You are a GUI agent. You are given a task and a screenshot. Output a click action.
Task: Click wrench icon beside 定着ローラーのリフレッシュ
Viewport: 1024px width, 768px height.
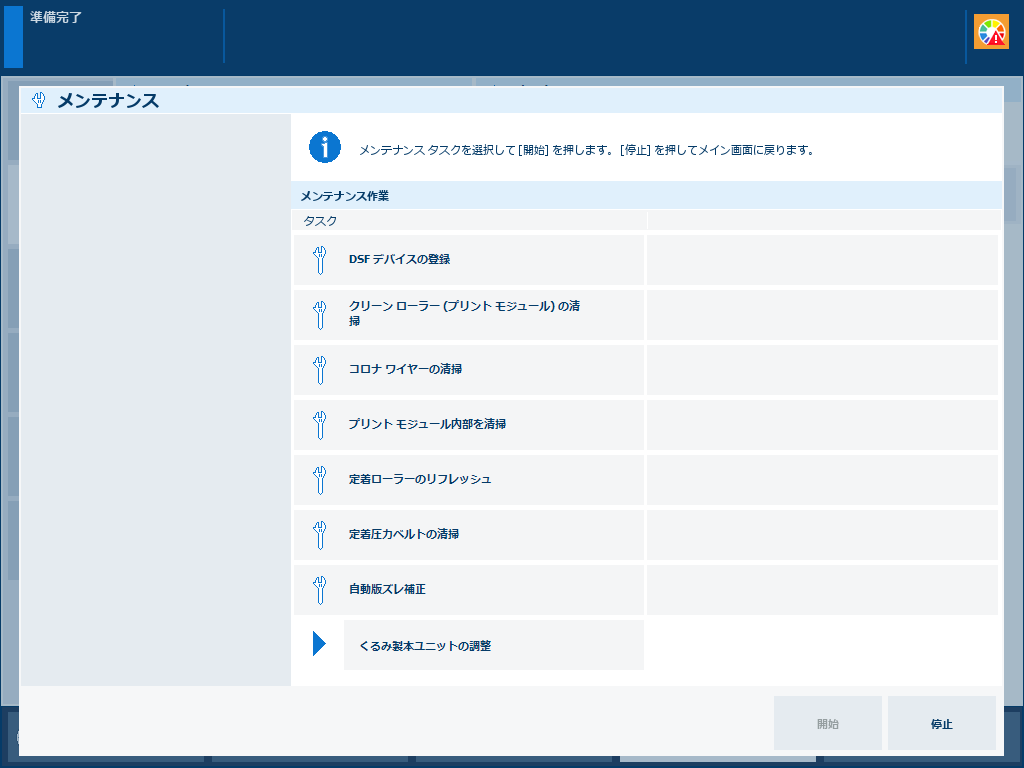tap(319, 479)
